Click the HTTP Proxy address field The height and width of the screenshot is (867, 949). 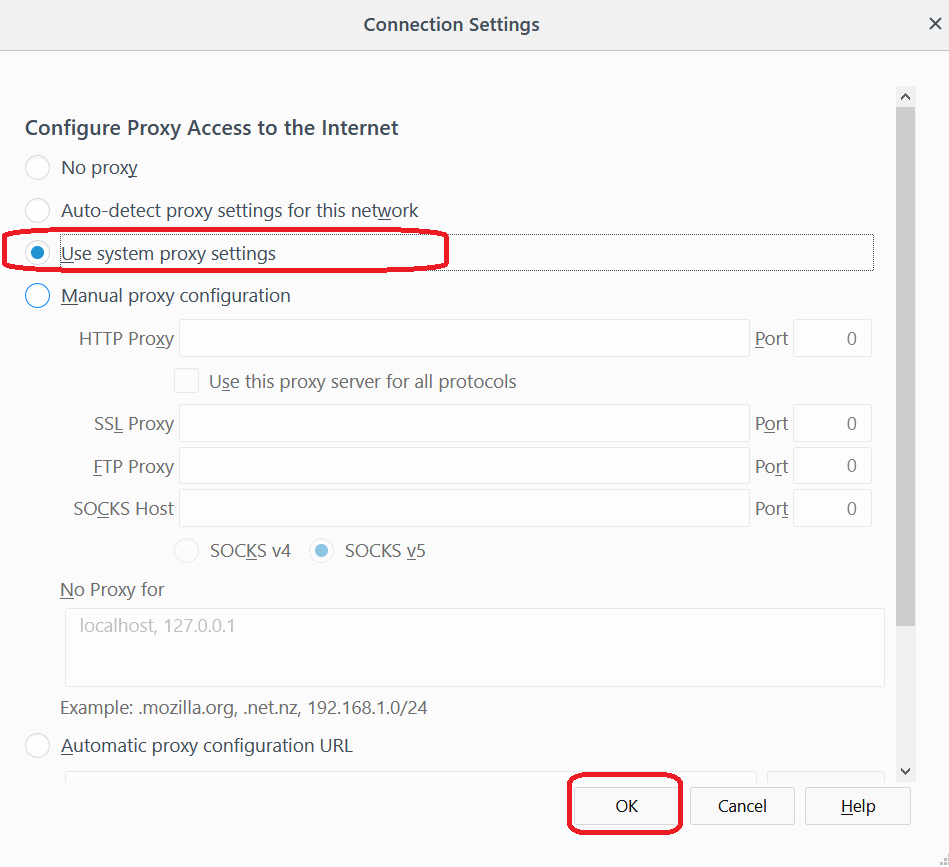point(464,339)
